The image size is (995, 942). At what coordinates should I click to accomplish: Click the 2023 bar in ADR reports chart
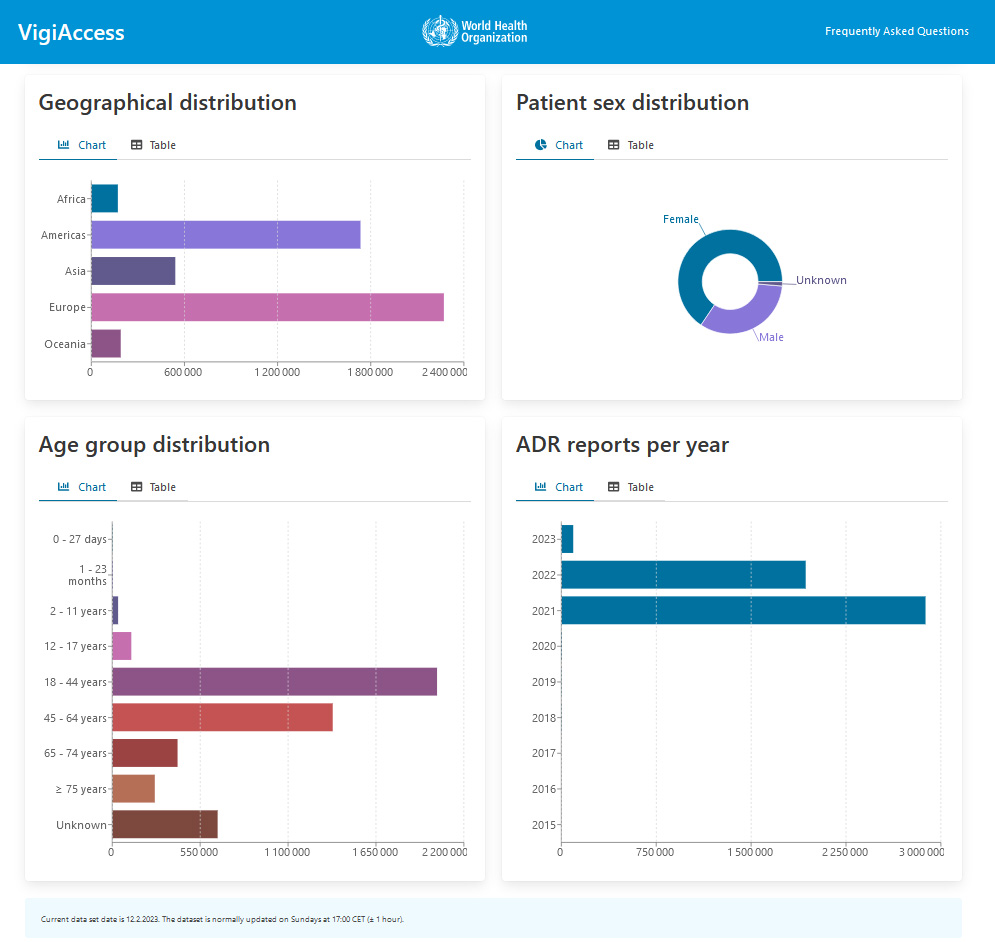click(567, 539)
